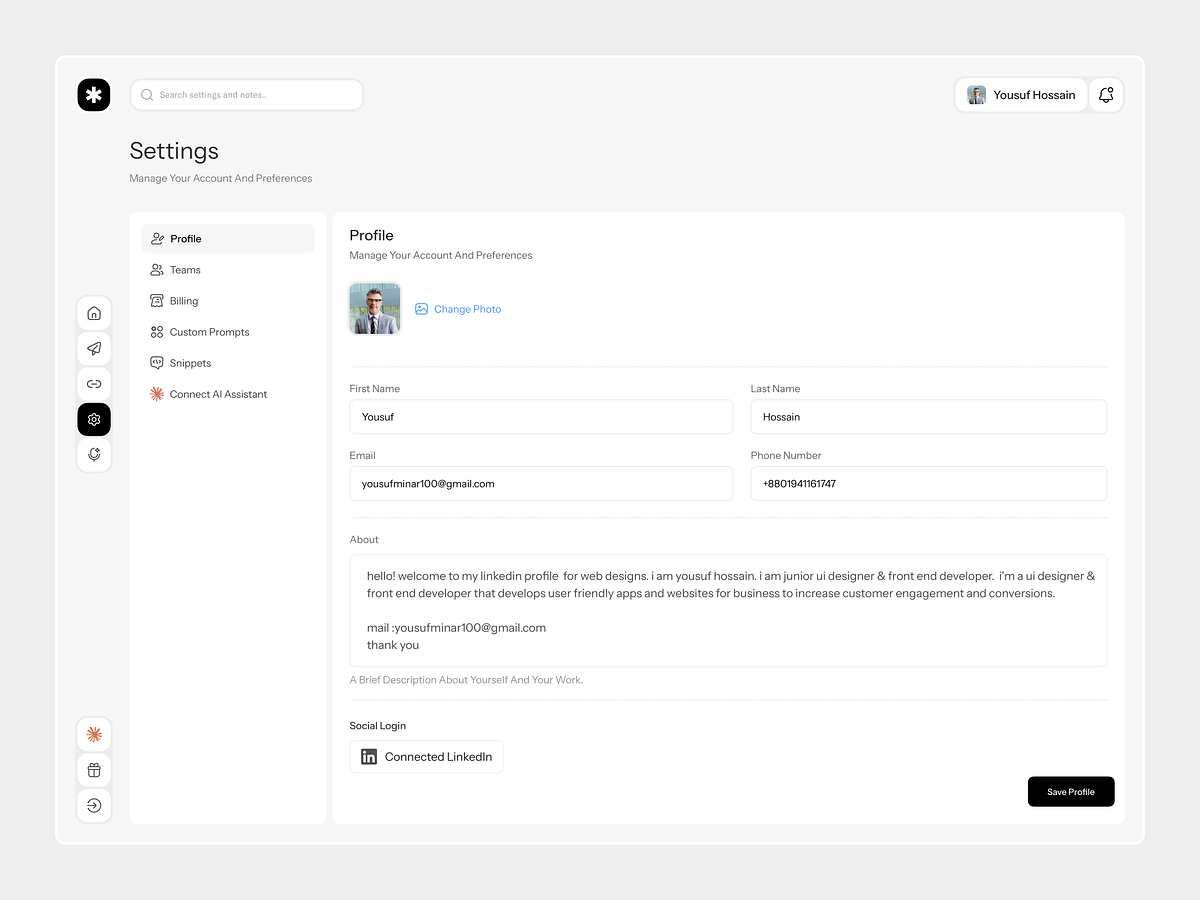The image size is (1200, 900).
Task: Click the Billing receipt icon
Action: [157, 301]
